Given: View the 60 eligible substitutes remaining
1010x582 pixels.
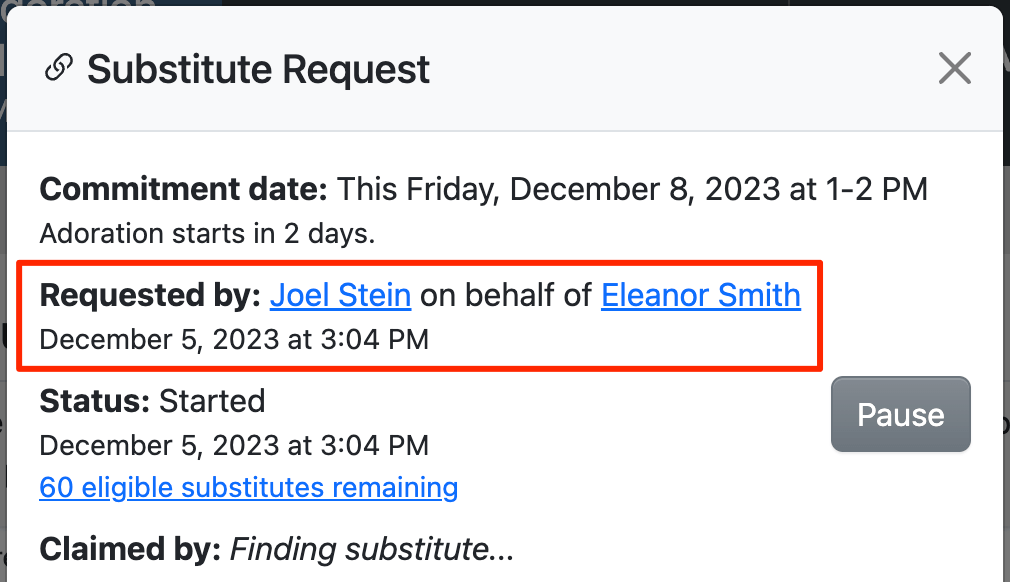Looking at the screenshot, I should pos(249,488).
